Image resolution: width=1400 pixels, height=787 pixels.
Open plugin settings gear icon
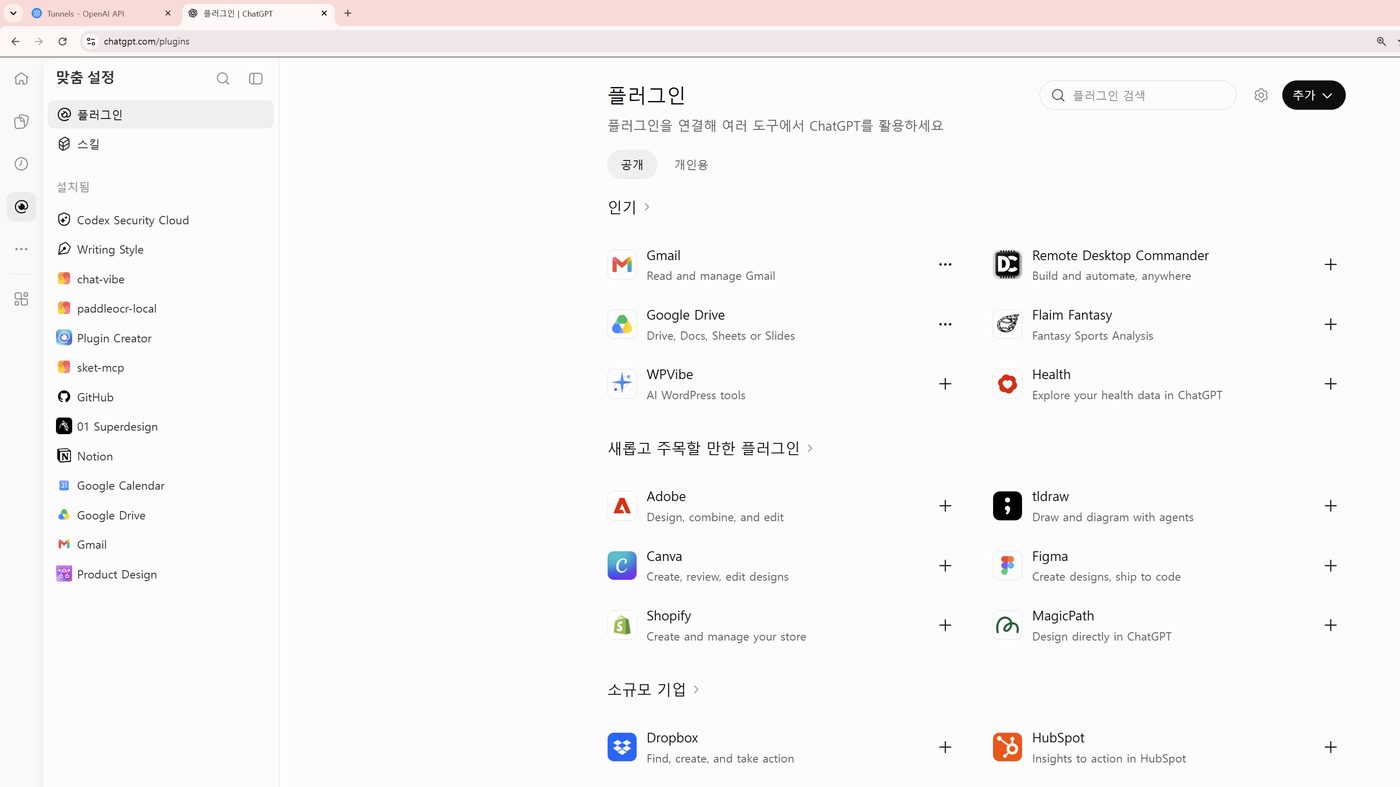pos(1261,95)
